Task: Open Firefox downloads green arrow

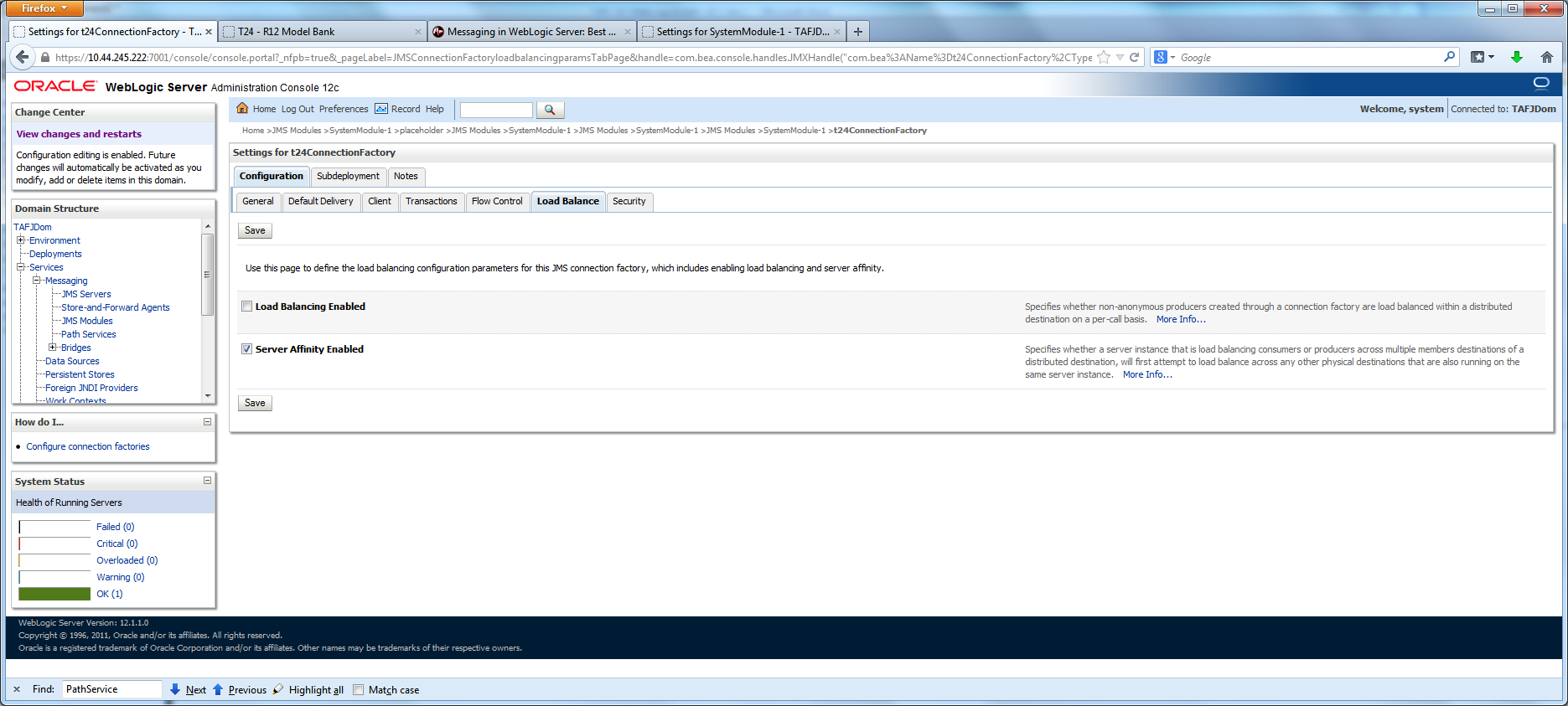Action: 1516,57
